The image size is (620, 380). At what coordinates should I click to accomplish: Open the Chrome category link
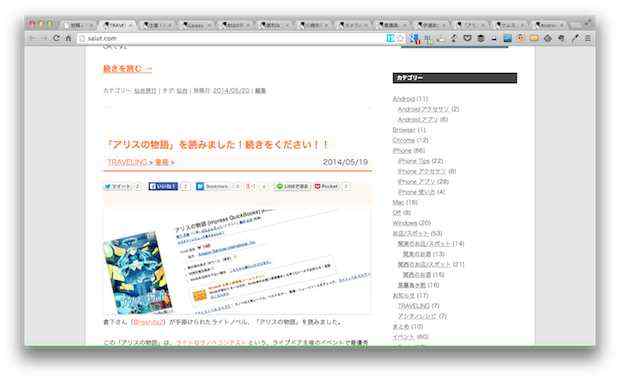[403, 140]
